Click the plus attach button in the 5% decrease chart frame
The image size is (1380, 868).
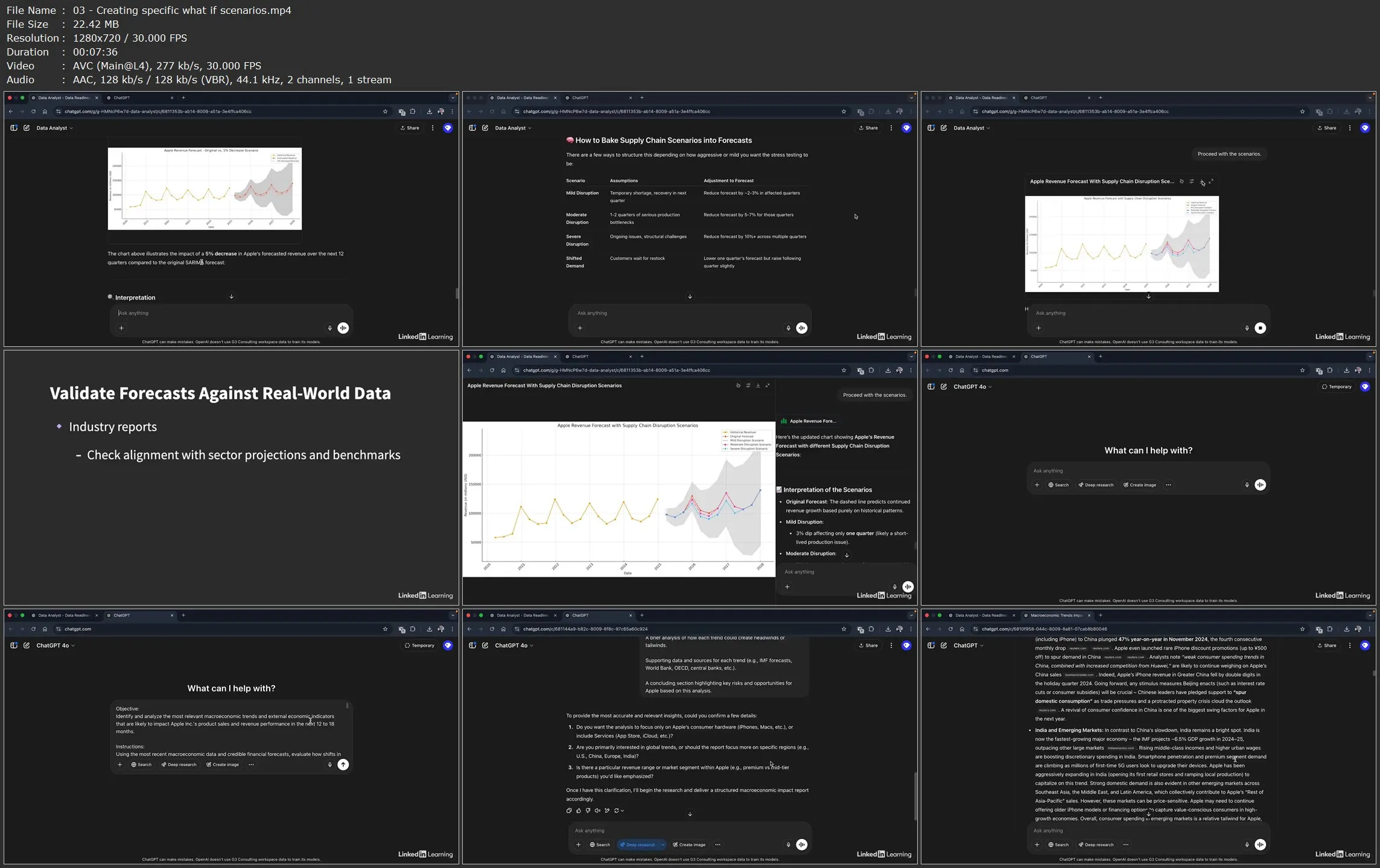click(x=121, y=328)
